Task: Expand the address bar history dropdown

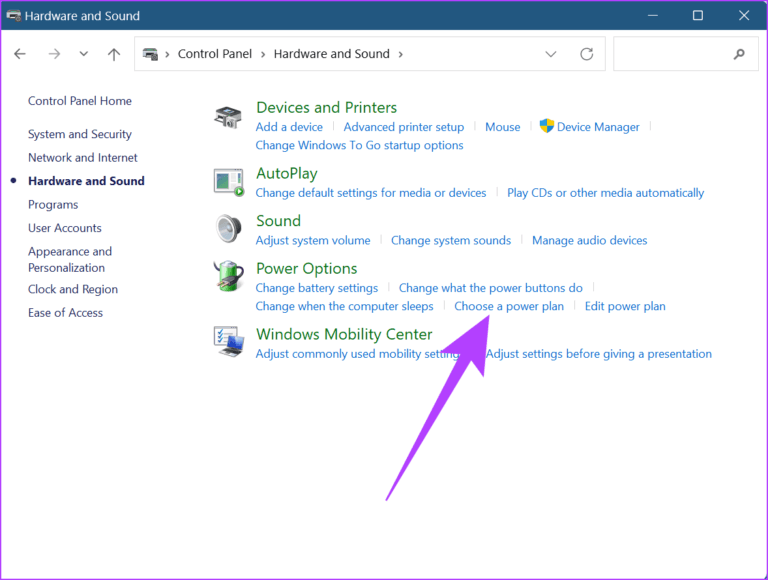Action: click(x=551, y=54)
